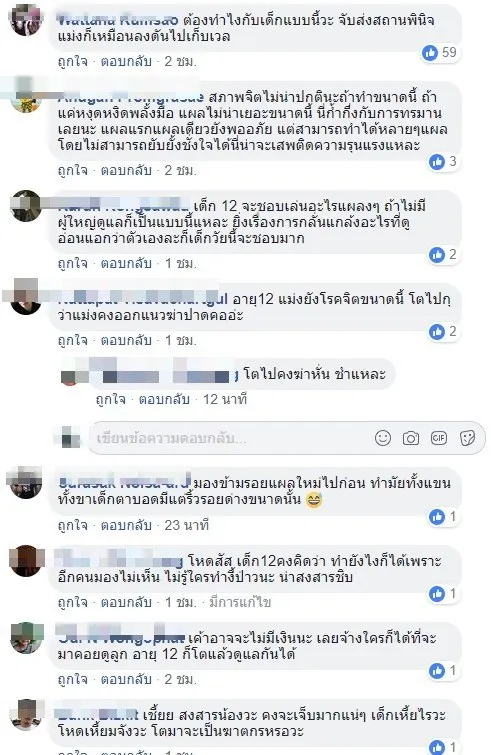
Task: Click the like count on เชี้ย สงสารน้อง comment
Action: click(443, 747)
